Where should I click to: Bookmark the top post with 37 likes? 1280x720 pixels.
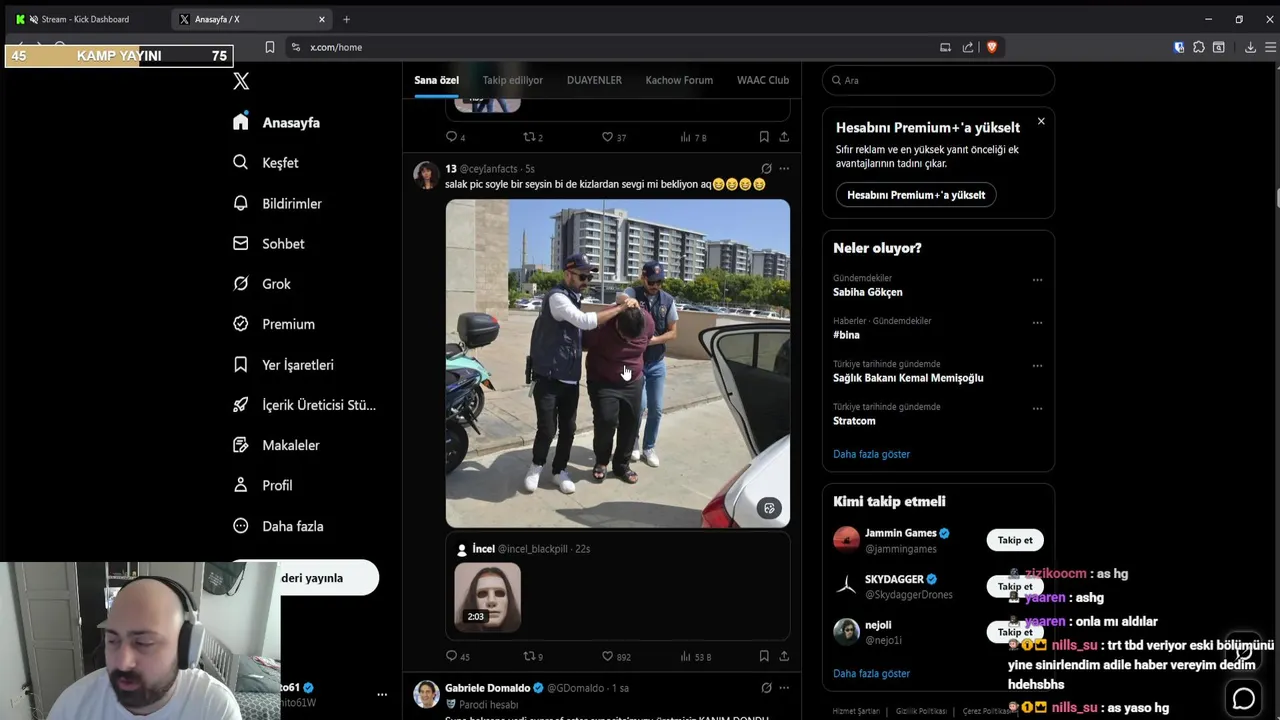click(764, 137)
